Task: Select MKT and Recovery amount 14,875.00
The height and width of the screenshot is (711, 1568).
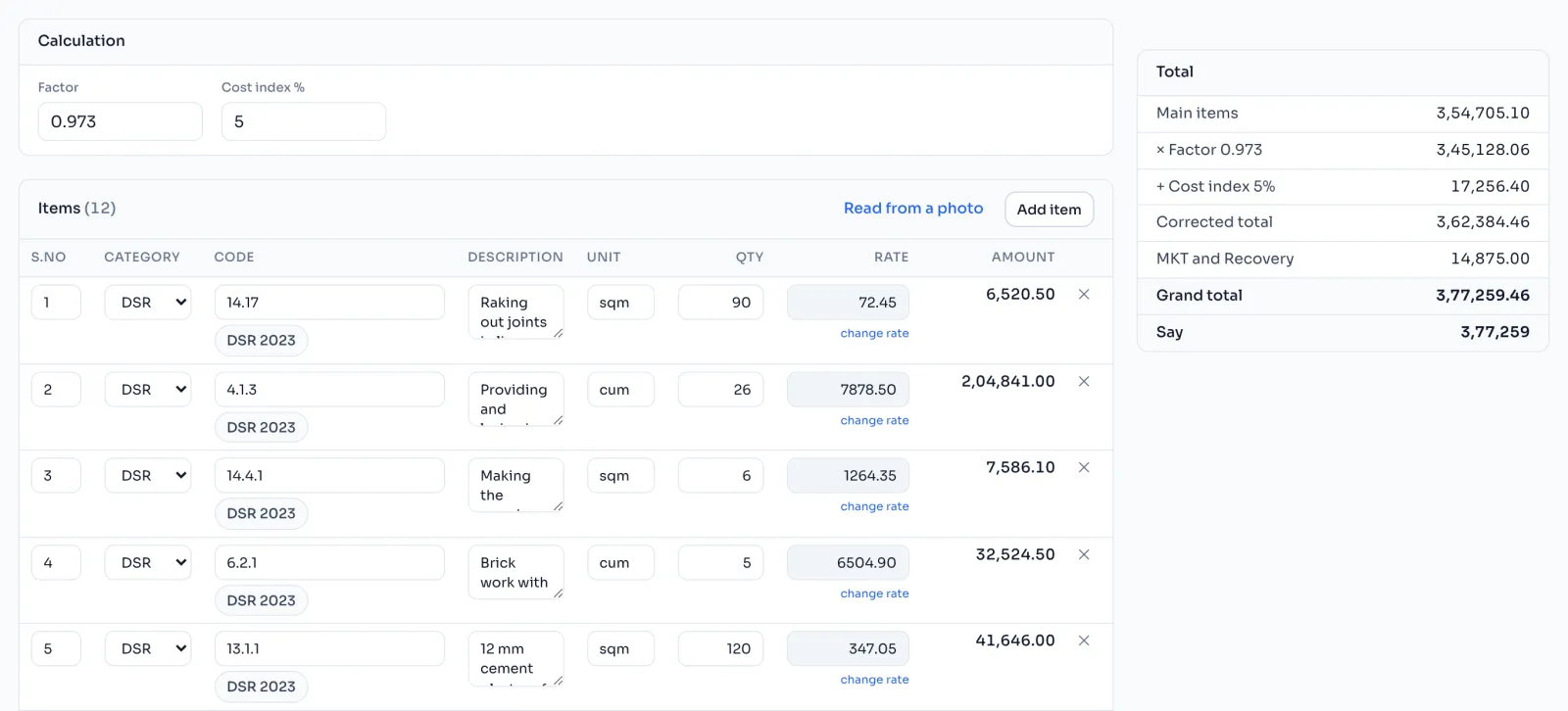Action: coord(1491,259)
